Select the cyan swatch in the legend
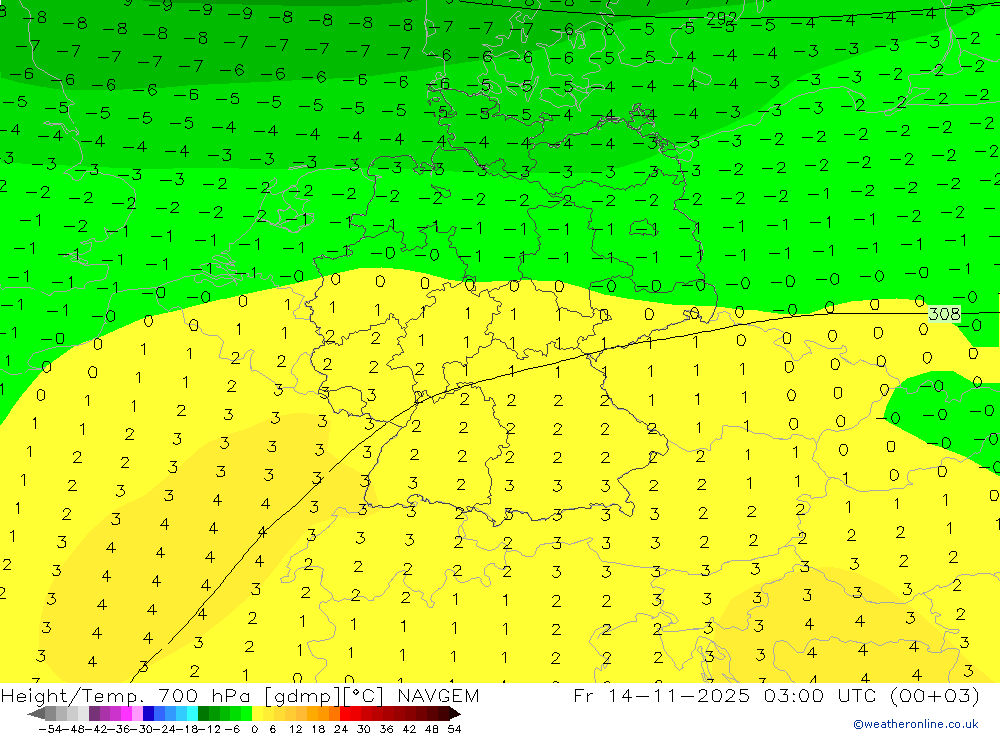This screenshot has width=1000, height=733. coord(192,713)
